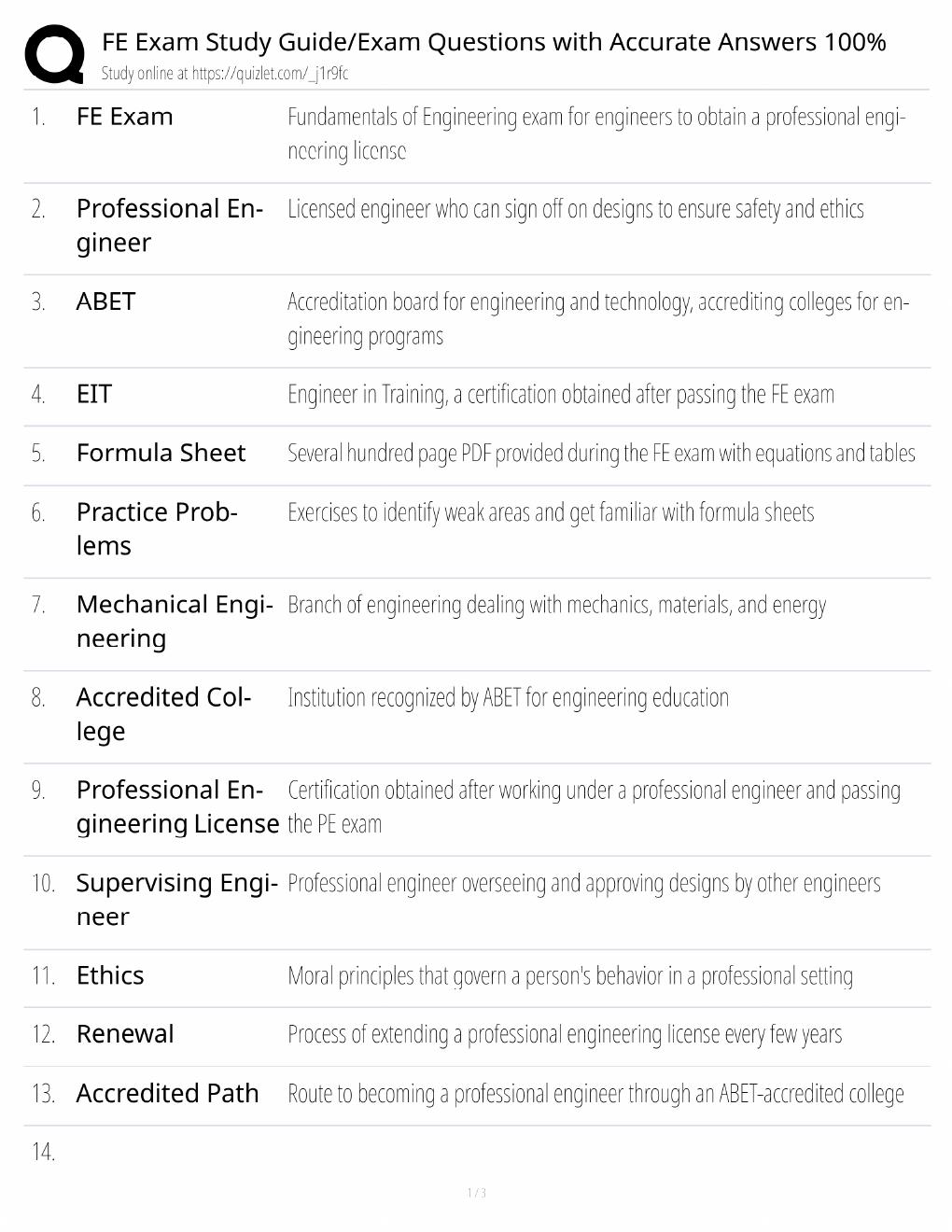Click the Mechanical Engineering term

coord(175,622)
